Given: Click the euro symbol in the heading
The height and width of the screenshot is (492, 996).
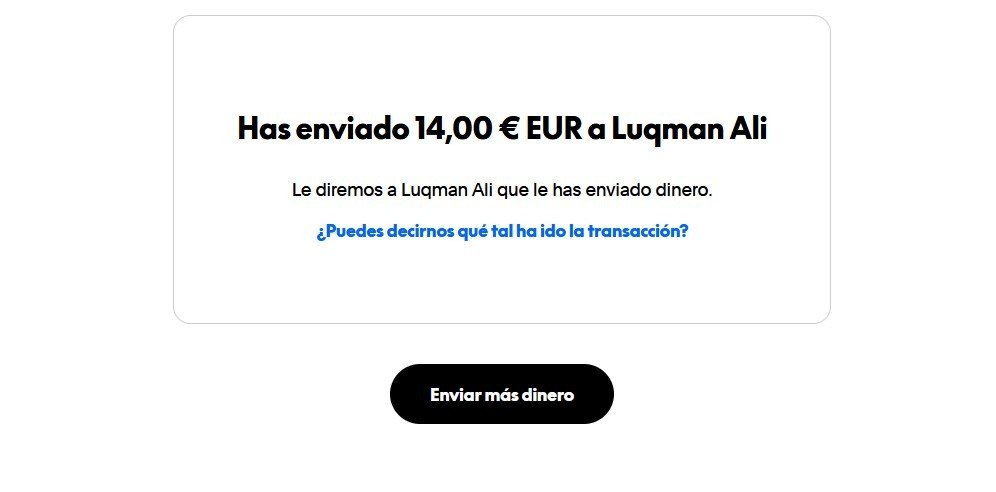Looking at the screenshot, I should pyautogui.click(x=509, y=130).
